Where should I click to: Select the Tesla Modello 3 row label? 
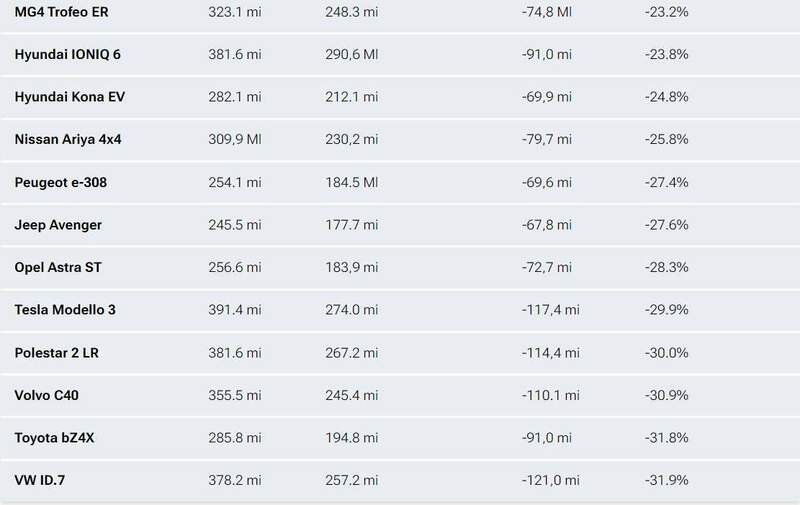tap(66, 310)
